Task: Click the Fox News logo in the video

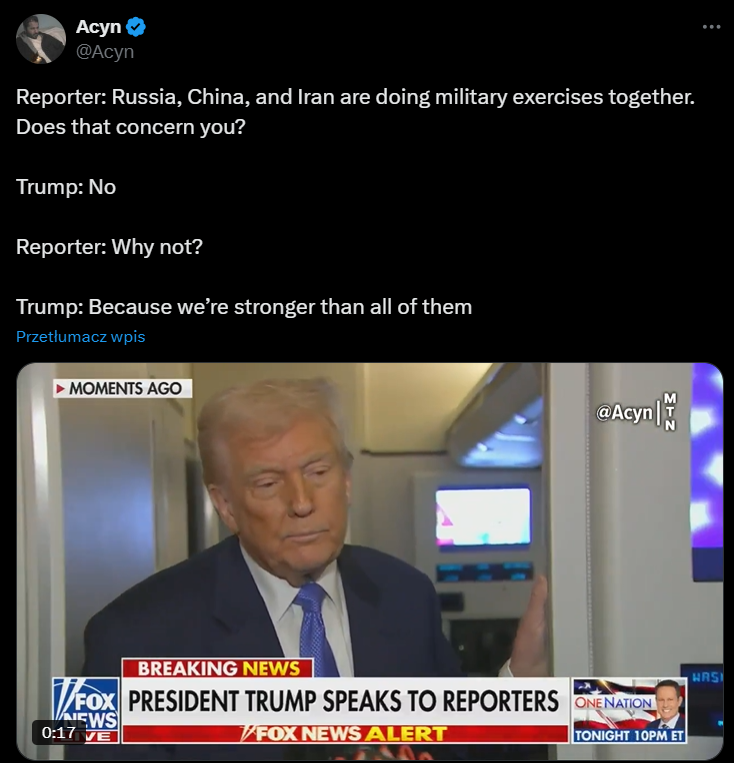Action: point(86,709)
